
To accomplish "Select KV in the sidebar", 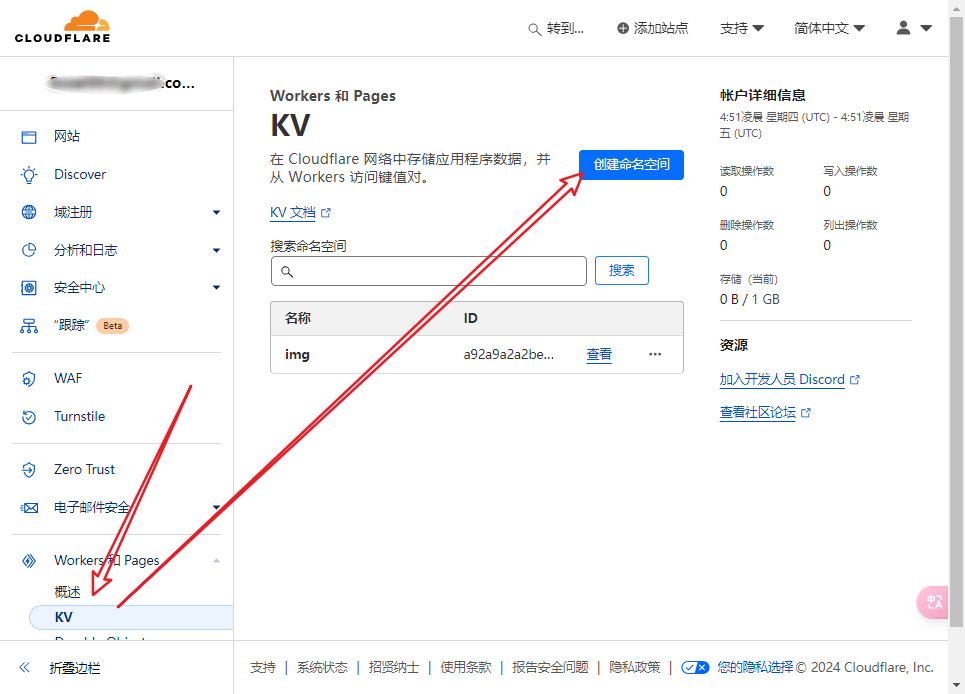I will (64, 618).
